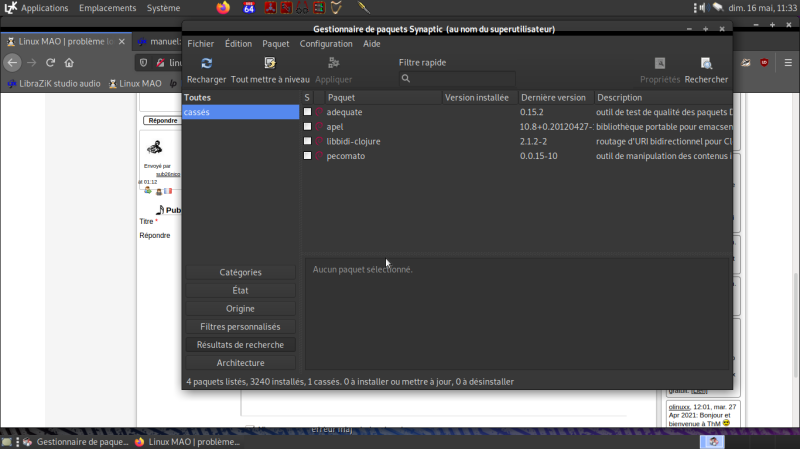Viewport: 800px width, 449px height.
Task: Click the date and time clock
Action: (x=762, y=8)
